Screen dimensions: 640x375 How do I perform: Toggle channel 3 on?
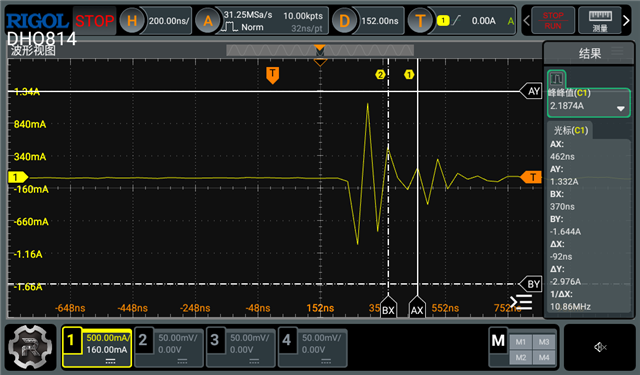[241, 348]
